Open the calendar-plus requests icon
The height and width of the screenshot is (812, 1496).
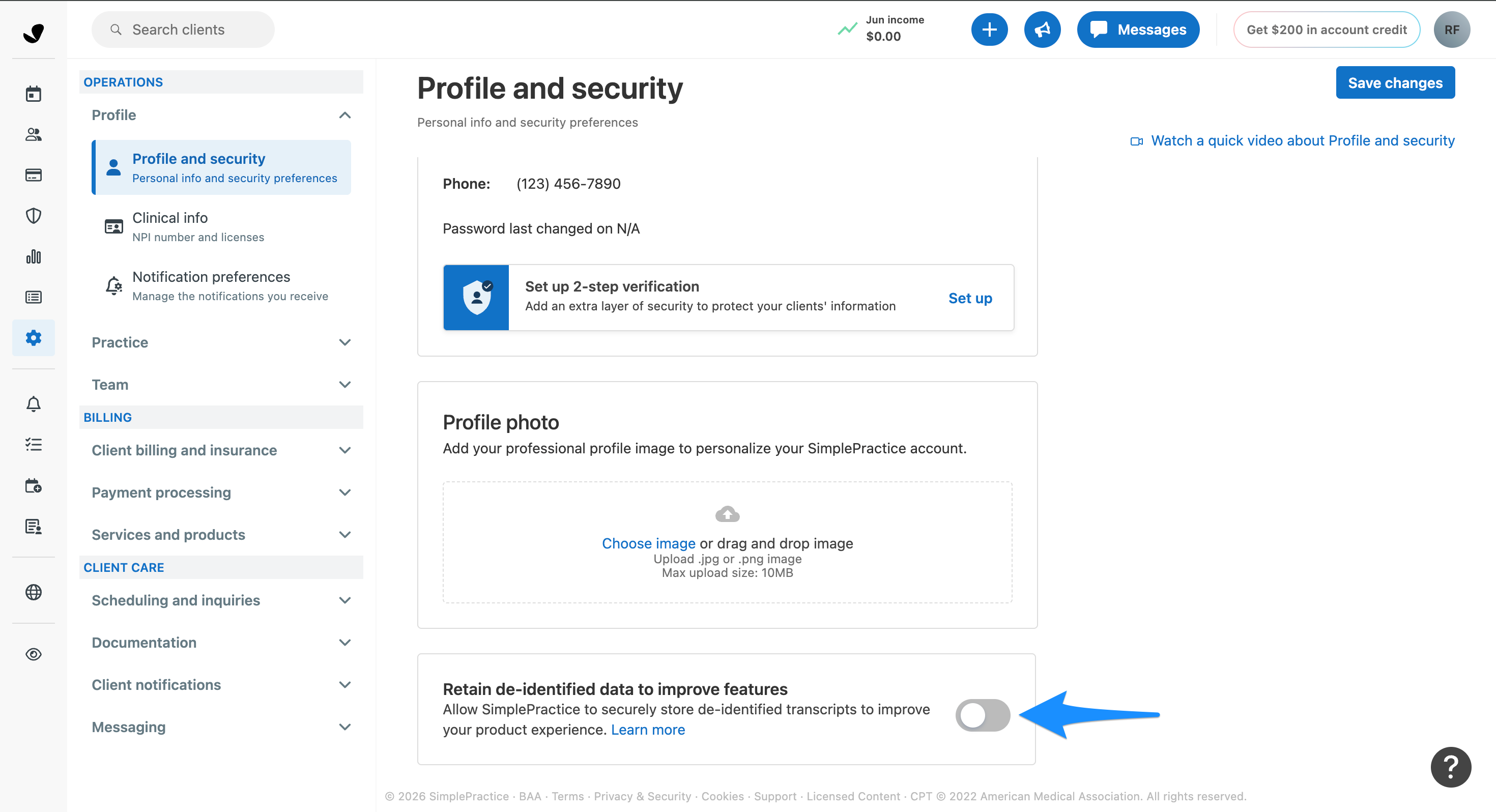click(x=33, y=485)
